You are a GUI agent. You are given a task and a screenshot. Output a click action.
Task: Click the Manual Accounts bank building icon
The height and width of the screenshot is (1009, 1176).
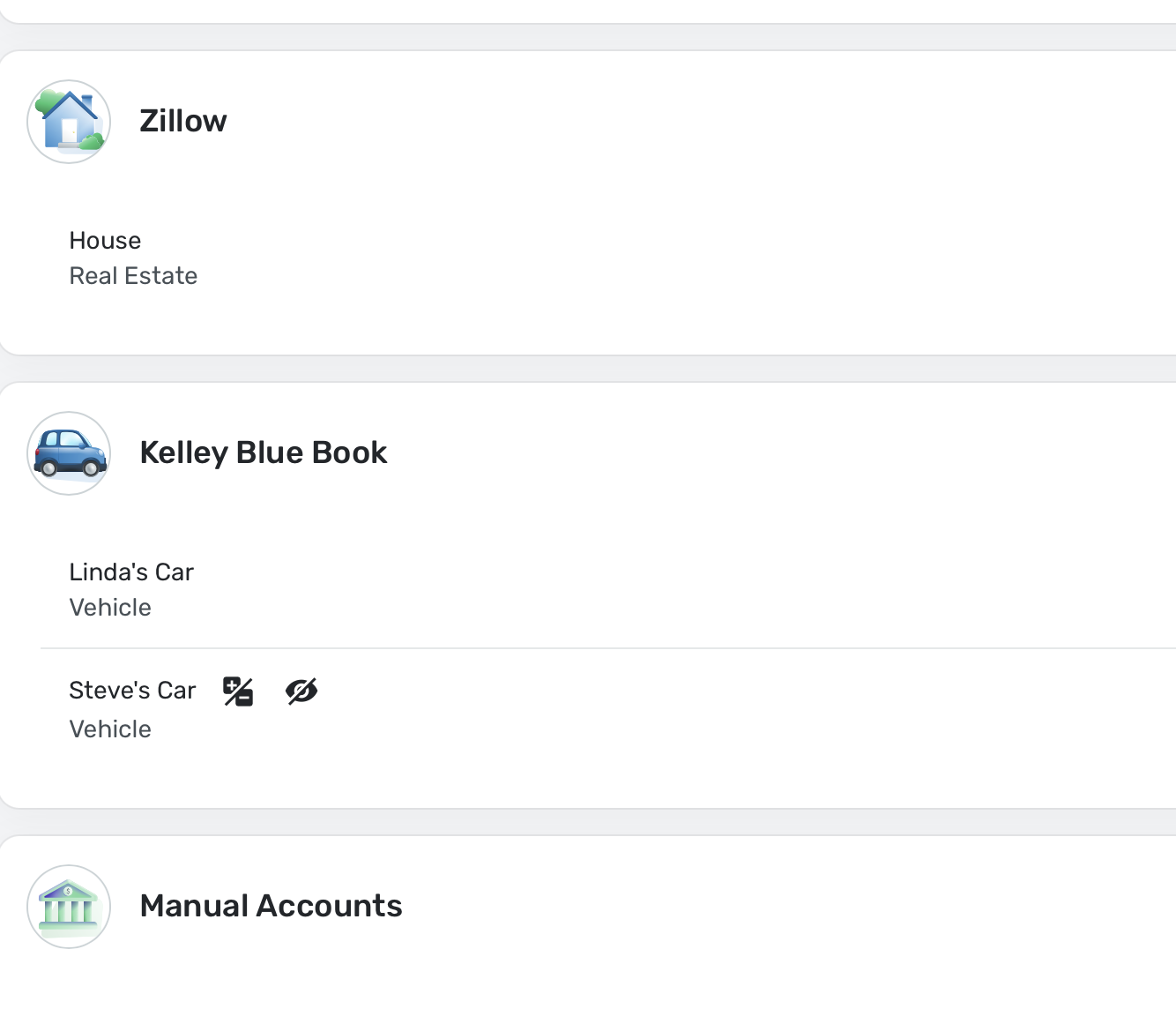coord(69,907)
